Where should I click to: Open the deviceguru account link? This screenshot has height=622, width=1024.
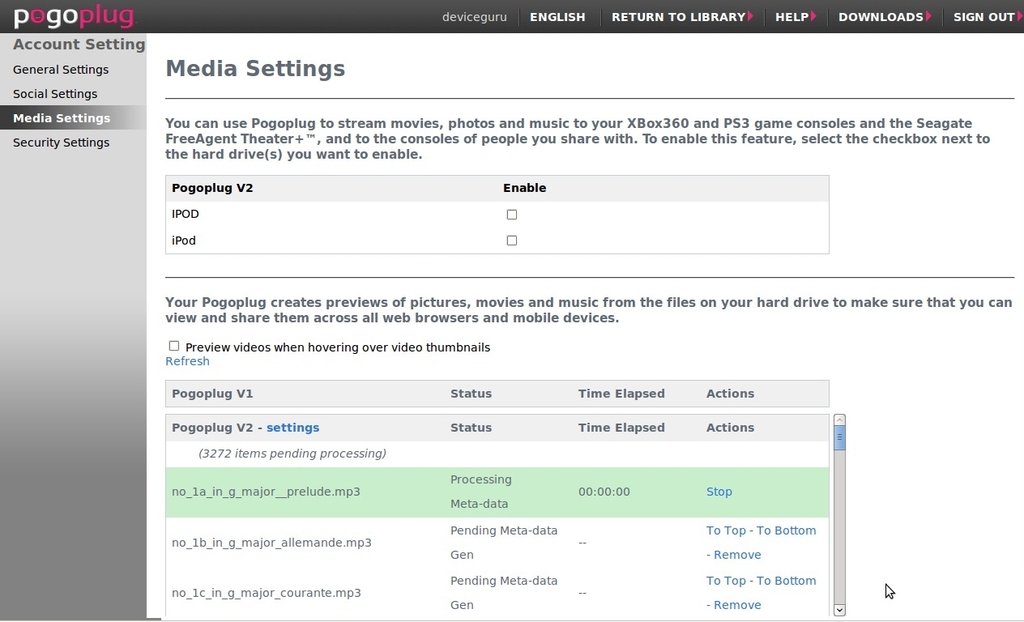coord(474,17)
